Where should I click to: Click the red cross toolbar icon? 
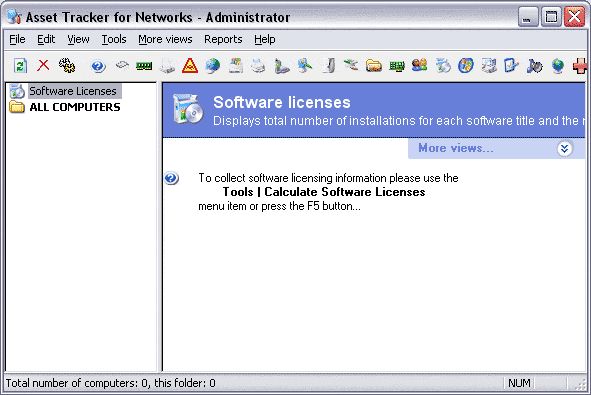579,66
